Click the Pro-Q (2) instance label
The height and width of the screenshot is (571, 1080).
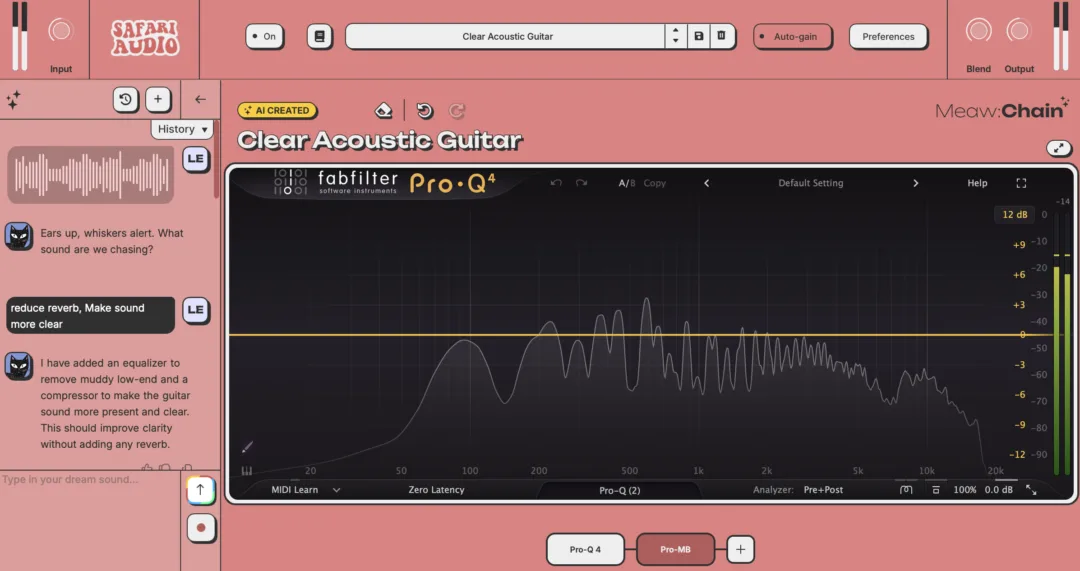coord(619,490)
